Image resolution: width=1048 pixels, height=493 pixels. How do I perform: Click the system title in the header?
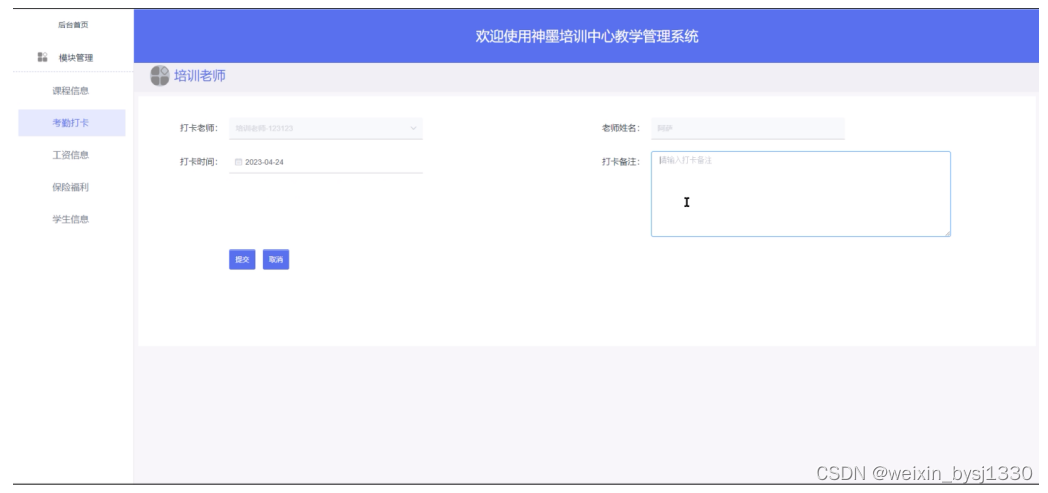point(587,36)
